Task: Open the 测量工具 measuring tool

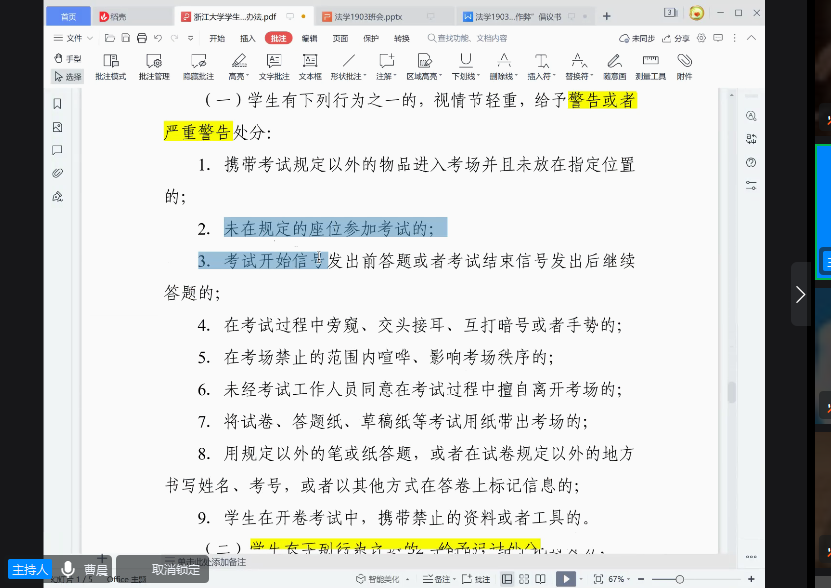Action: click(650, 67)
